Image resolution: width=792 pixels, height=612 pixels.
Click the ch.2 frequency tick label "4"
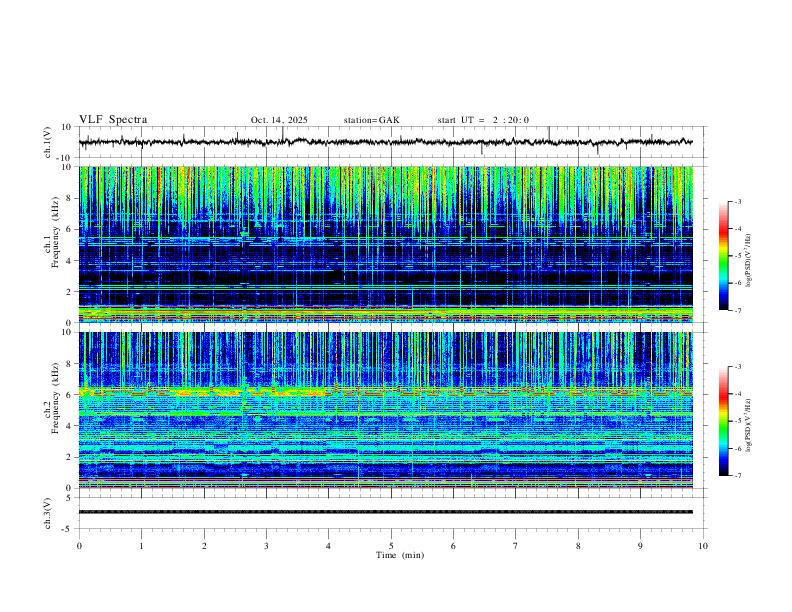pyautogui.click(x=70, y=426)
